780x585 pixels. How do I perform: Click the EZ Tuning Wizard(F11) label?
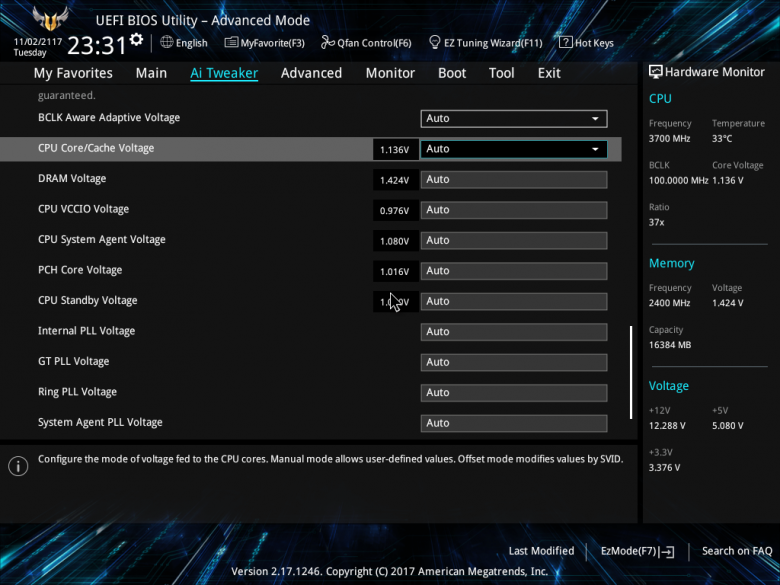[x=493, y=43]
